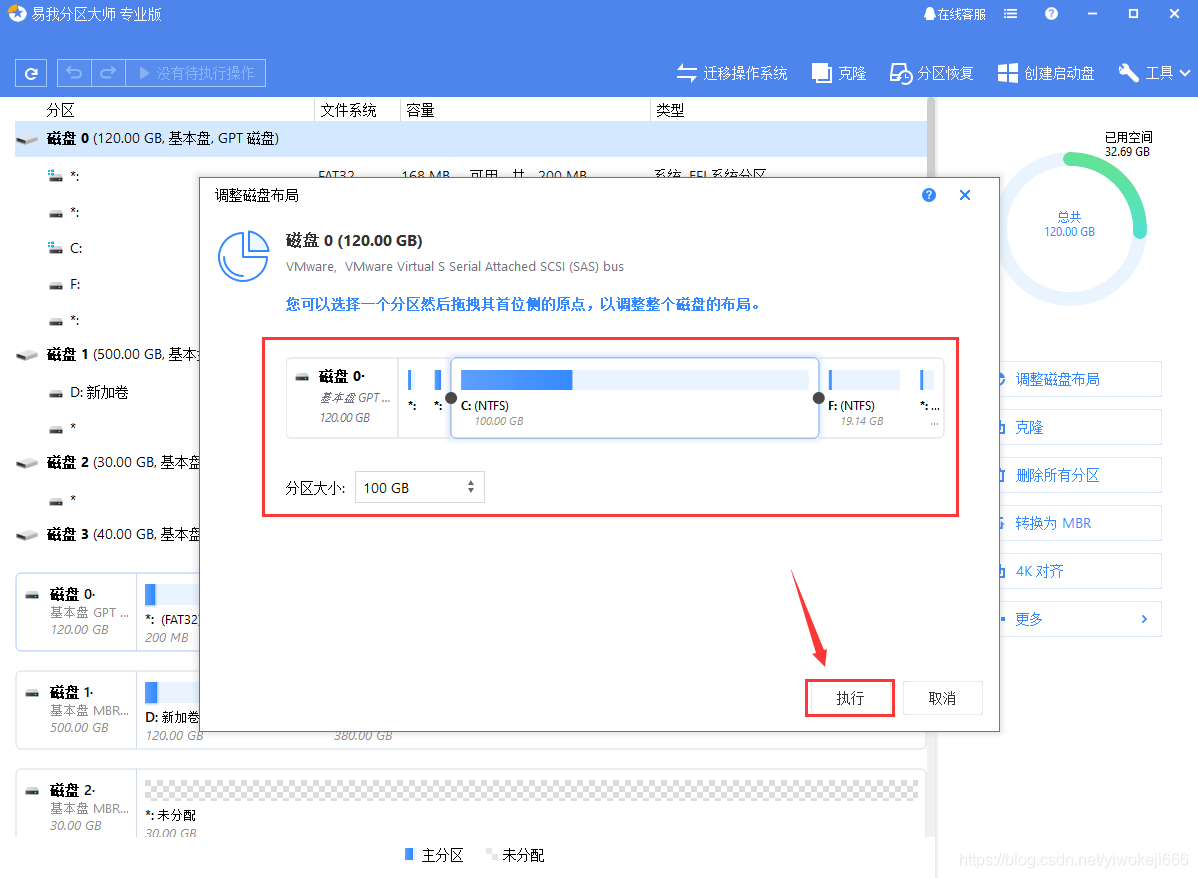Choose 删除所有分区 from the right panel

pos(1080,474)
